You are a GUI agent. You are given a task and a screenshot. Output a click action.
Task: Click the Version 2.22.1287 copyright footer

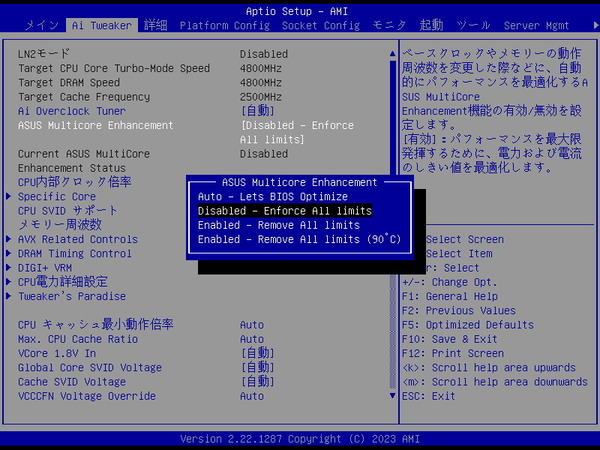click(x=300, y=439)
